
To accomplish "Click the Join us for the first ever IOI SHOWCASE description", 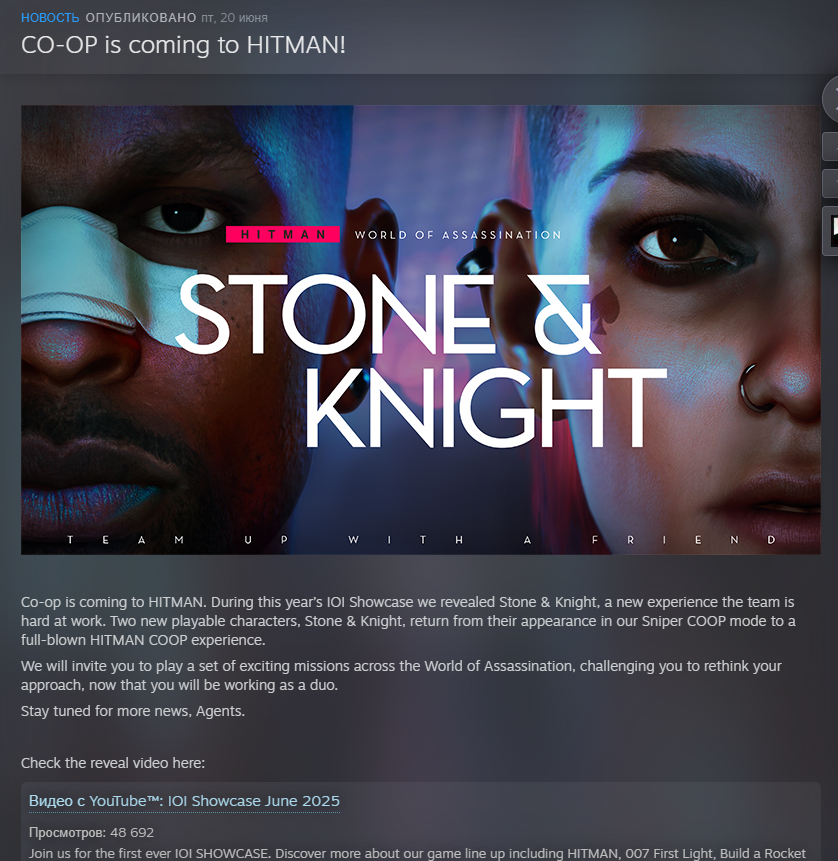I will (x=417, y=853).
